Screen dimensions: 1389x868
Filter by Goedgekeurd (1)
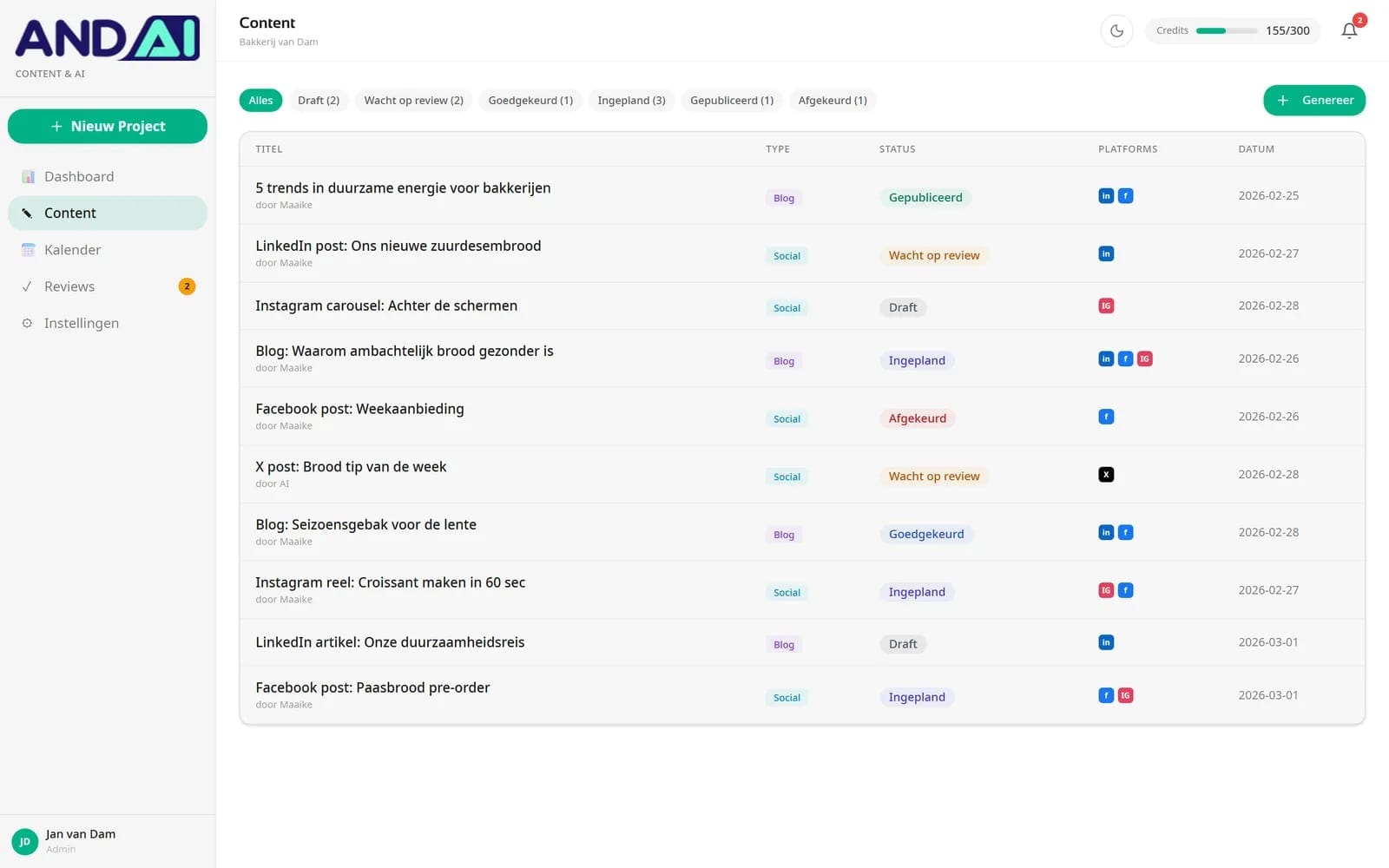pyautogui.click(x=530, y=101)
